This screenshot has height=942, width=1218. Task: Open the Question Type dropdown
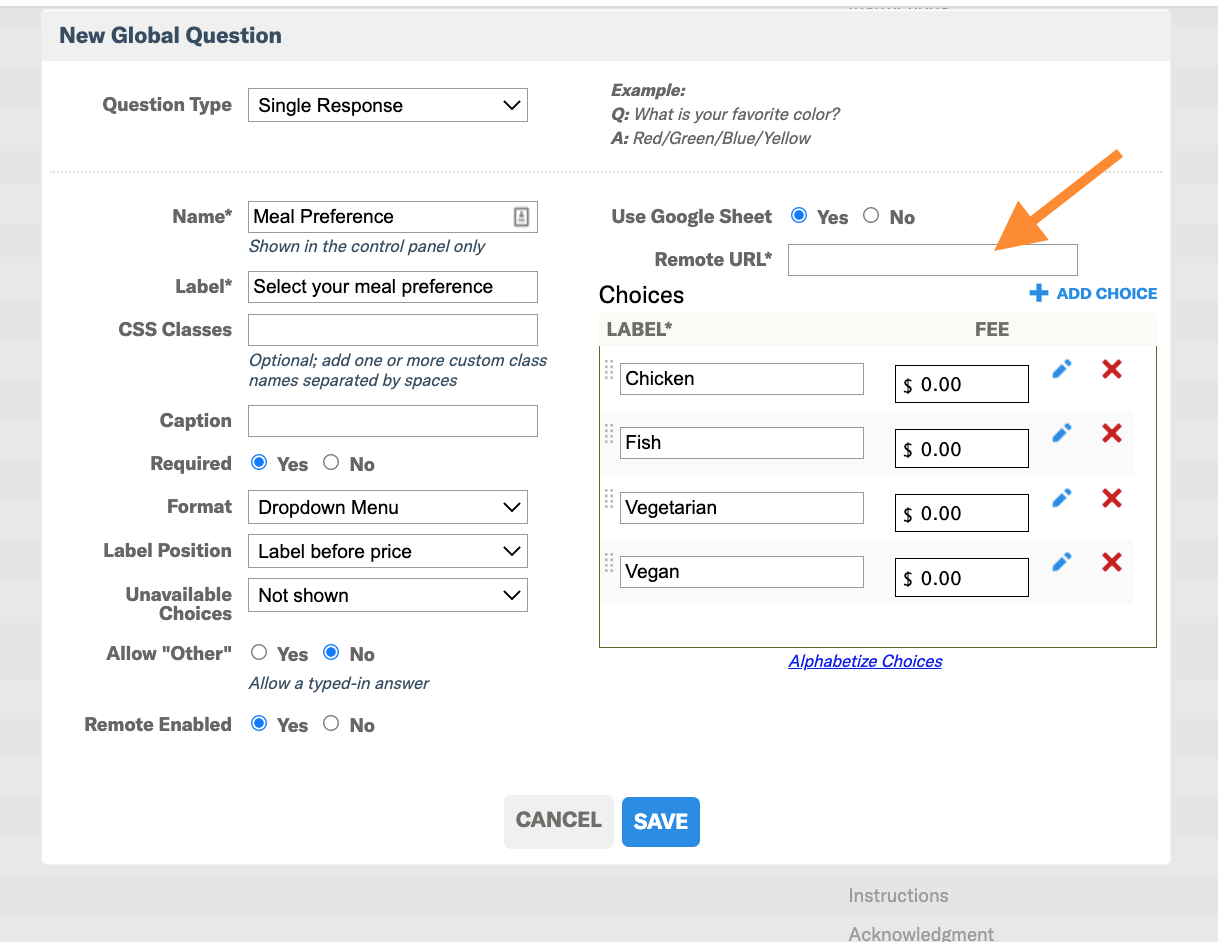(388, 105)
